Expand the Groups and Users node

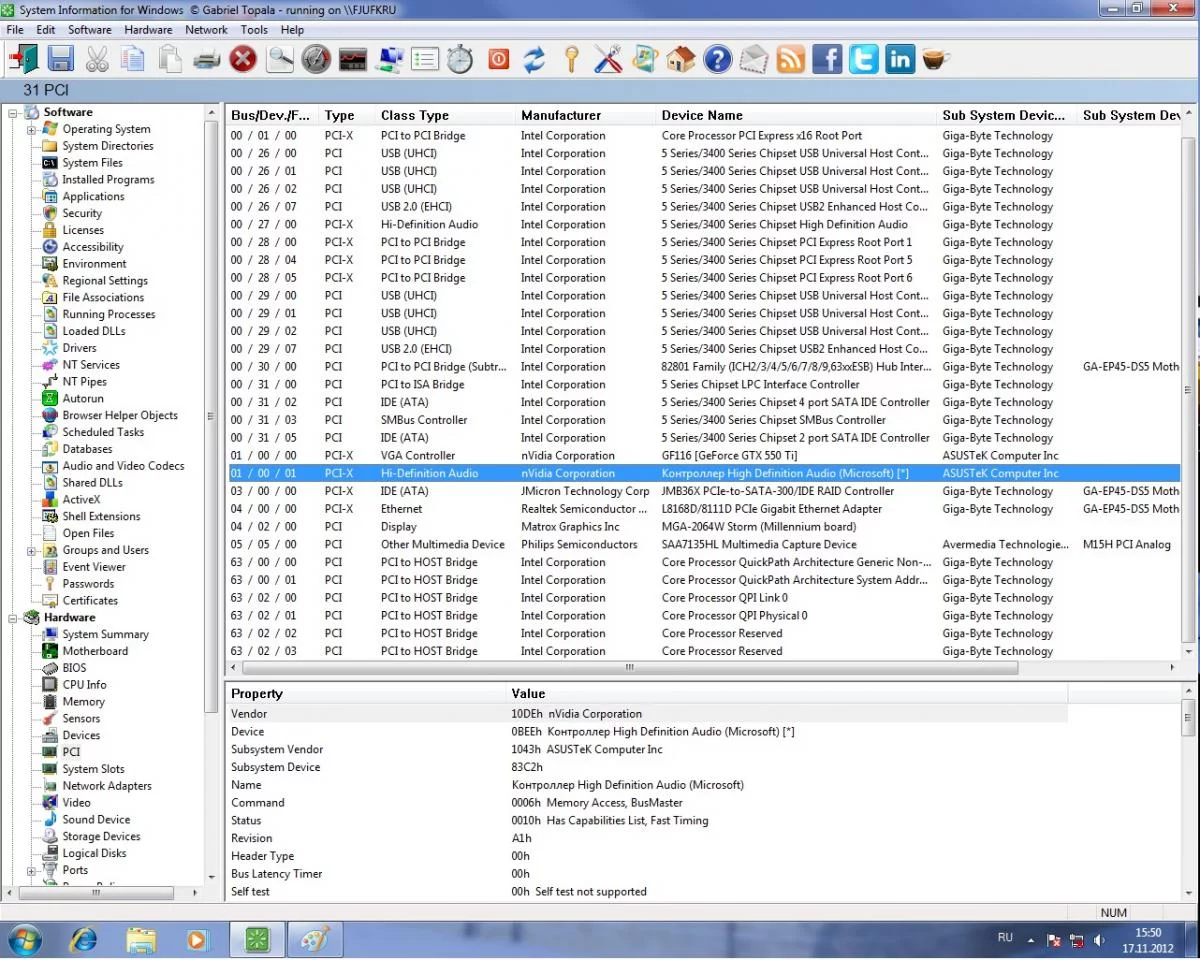[32, 550]
